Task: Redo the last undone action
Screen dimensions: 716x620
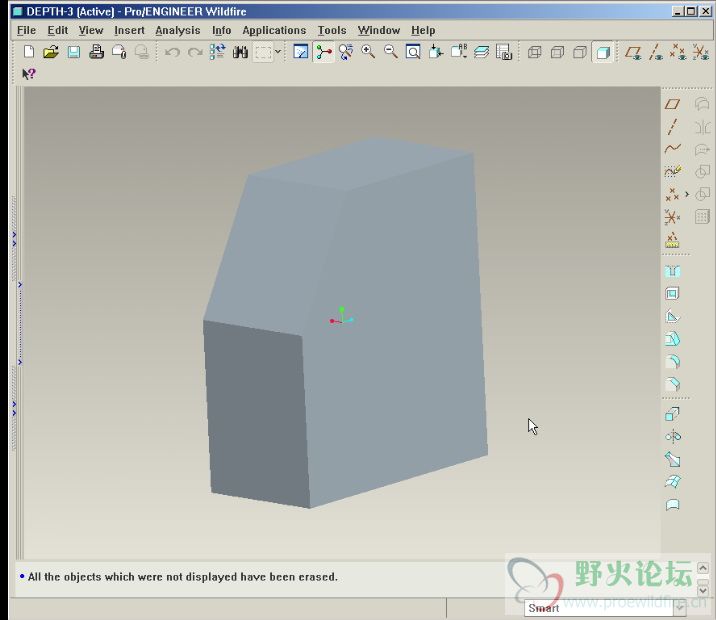Action: coord(195,52)
